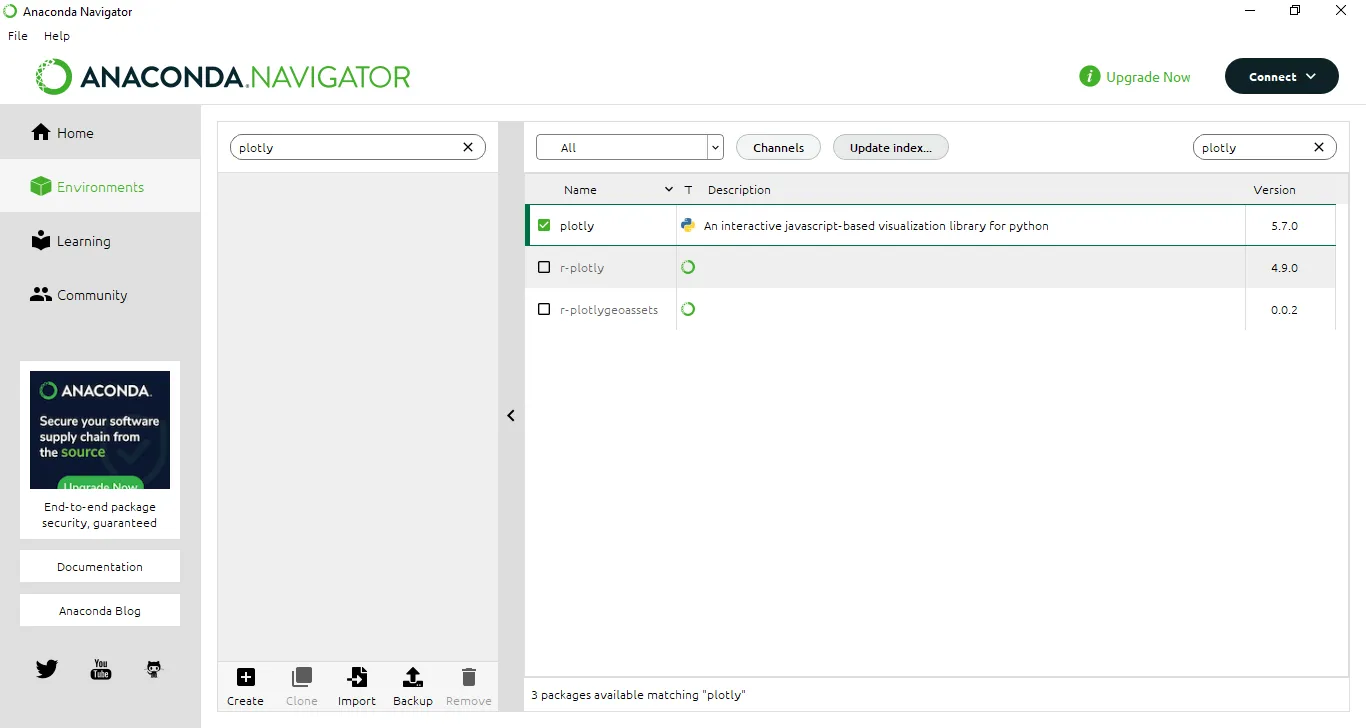Open the Documentation button
Screen dimensions: 1366x728
(x=100, y=566)
